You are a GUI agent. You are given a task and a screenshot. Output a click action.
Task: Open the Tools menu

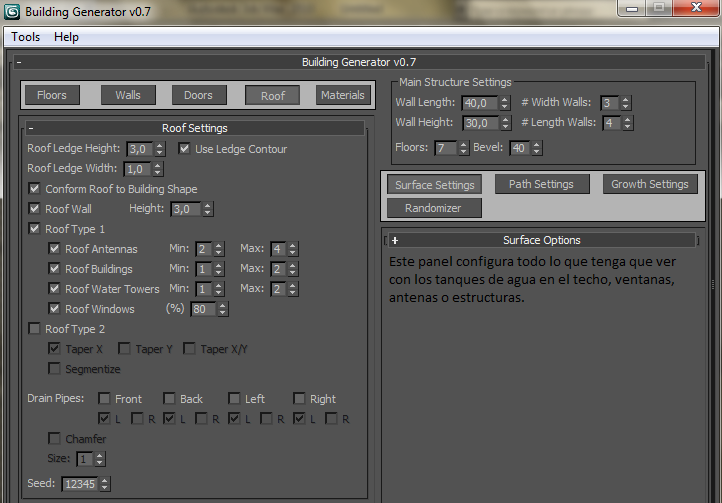point(26,37)
